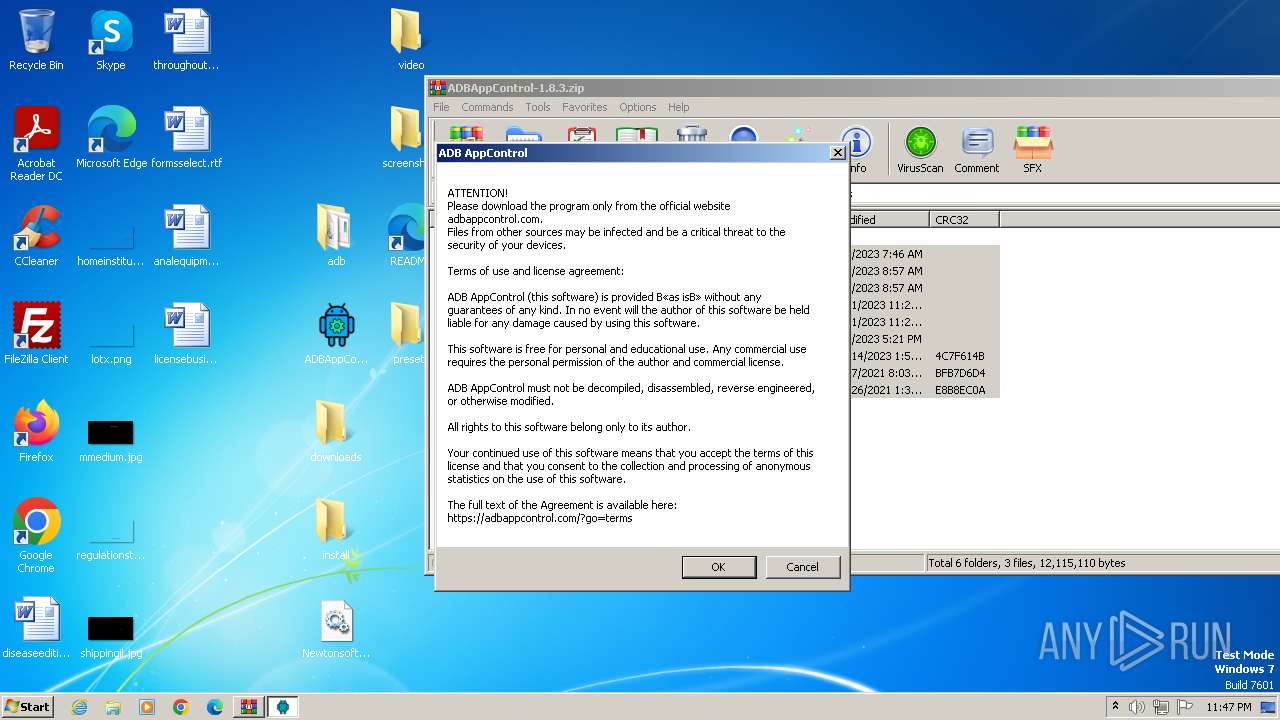
Task: Select the row dated 5:21 PM
Action: click(x=924, y=339)
